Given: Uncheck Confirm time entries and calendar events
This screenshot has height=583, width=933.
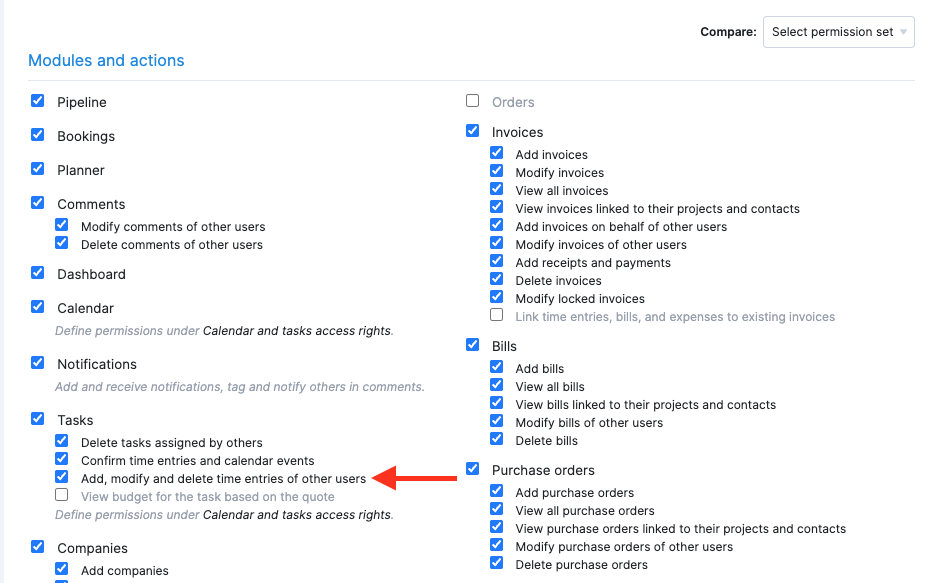Looking at the screenshot, I should click(x=62, y=459).
